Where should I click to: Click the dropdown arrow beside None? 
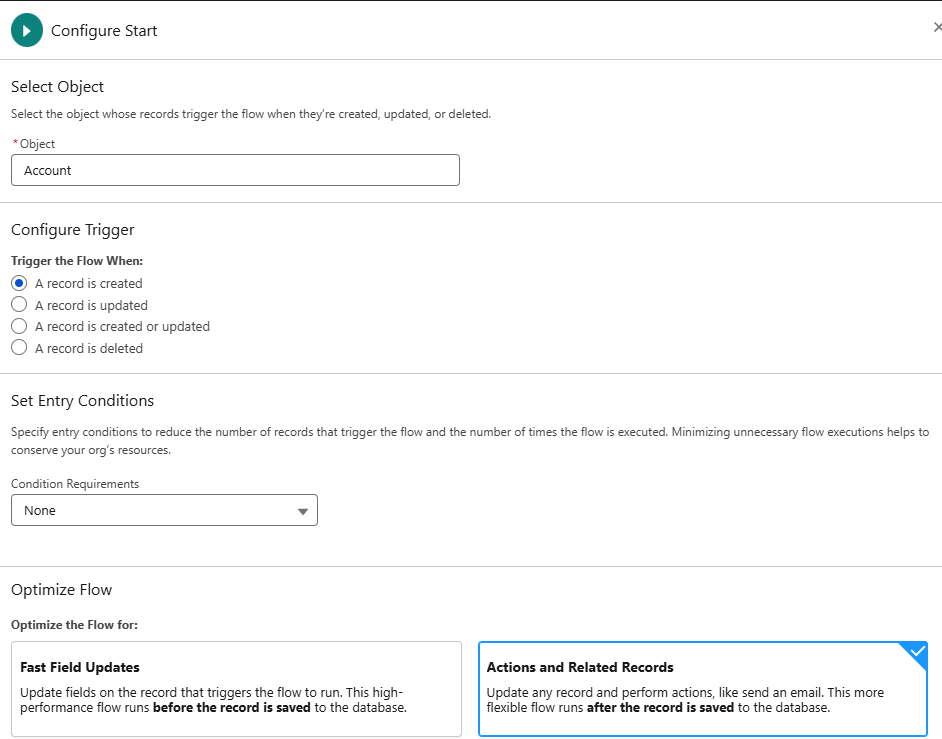pos(303,511)
